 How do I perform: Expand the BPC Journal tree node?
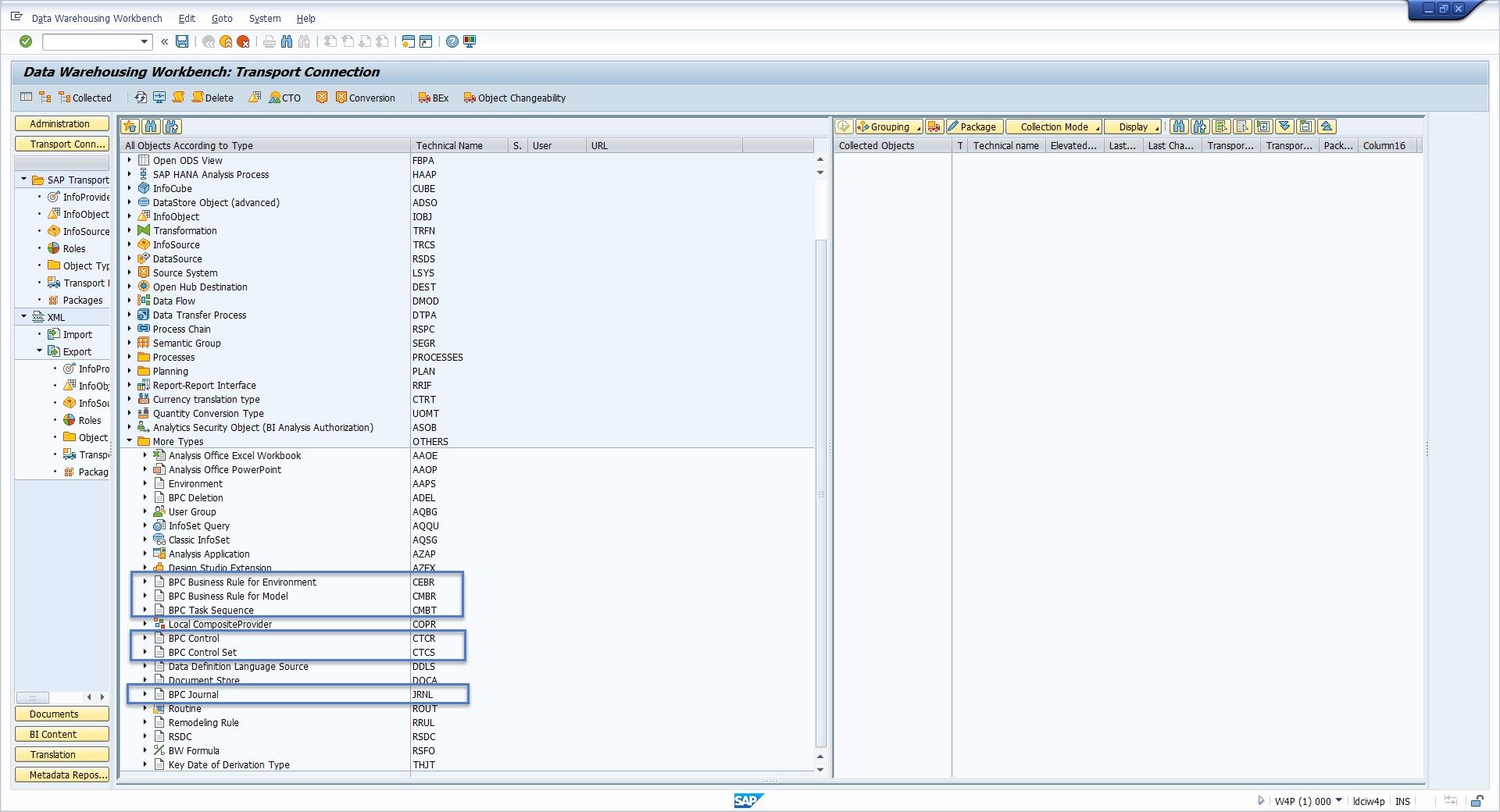pos(145,694)
